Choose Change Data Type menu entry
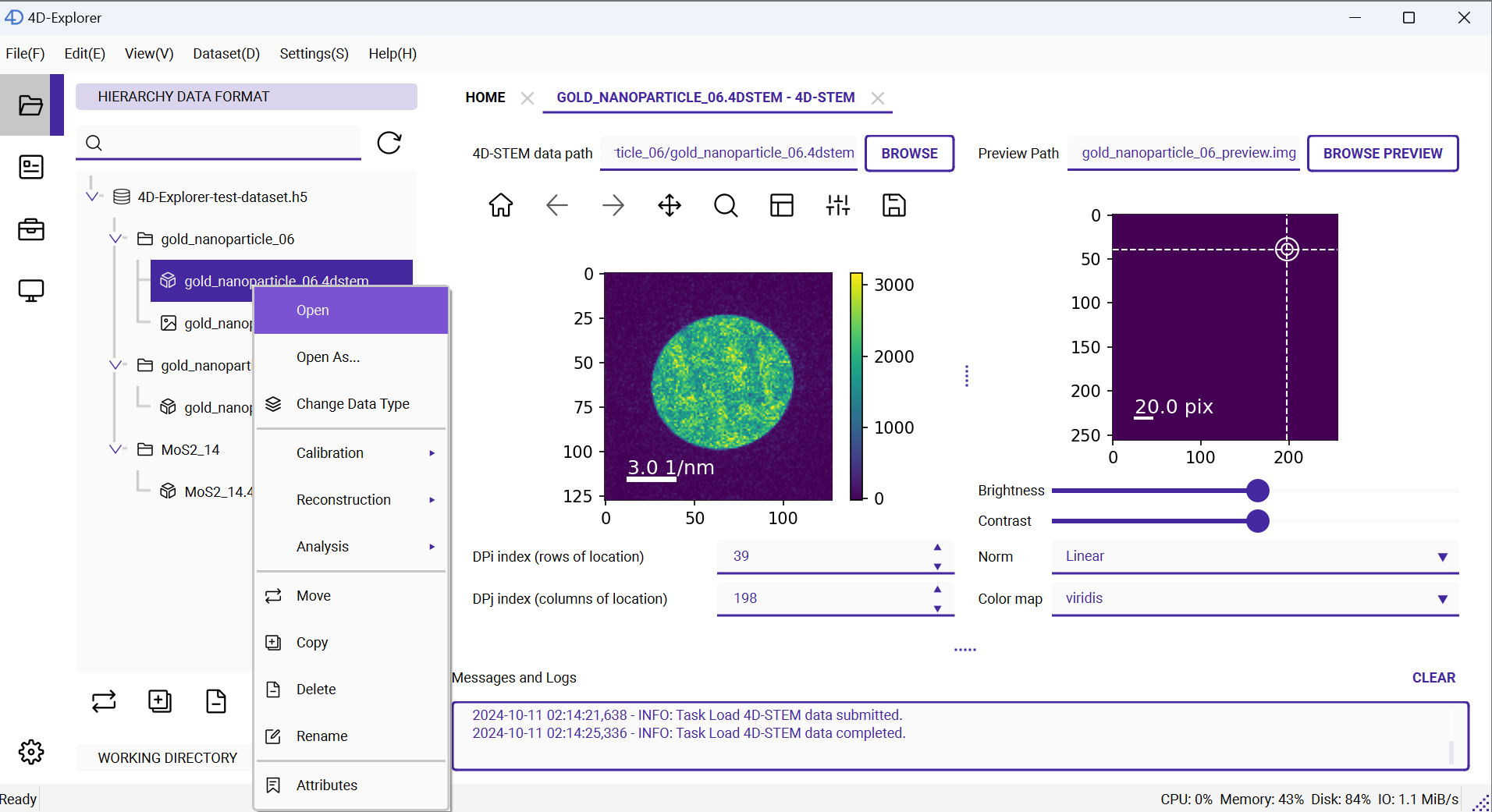 coord(351,404)
